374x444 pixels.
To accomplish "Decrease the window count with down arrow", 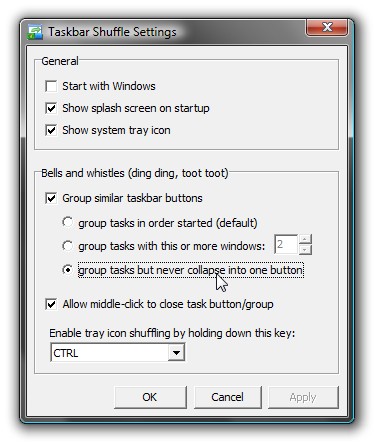I will point(305,250).
